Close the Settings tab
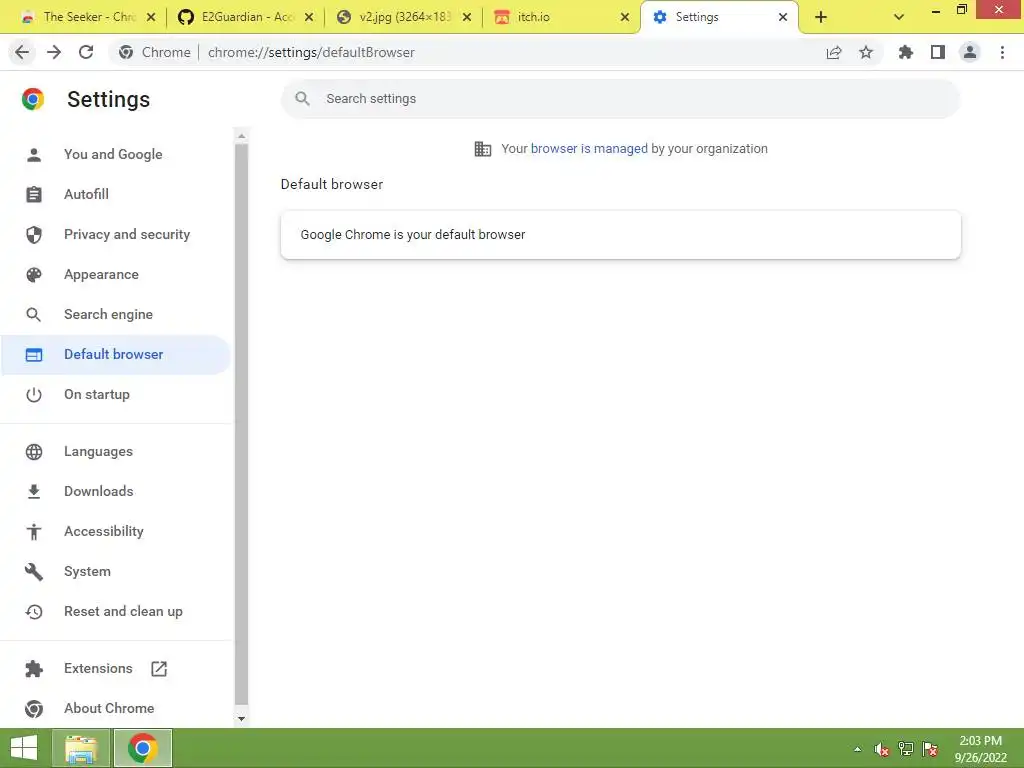This screenshot has width=1024, height=768. (x=783, y=17)
